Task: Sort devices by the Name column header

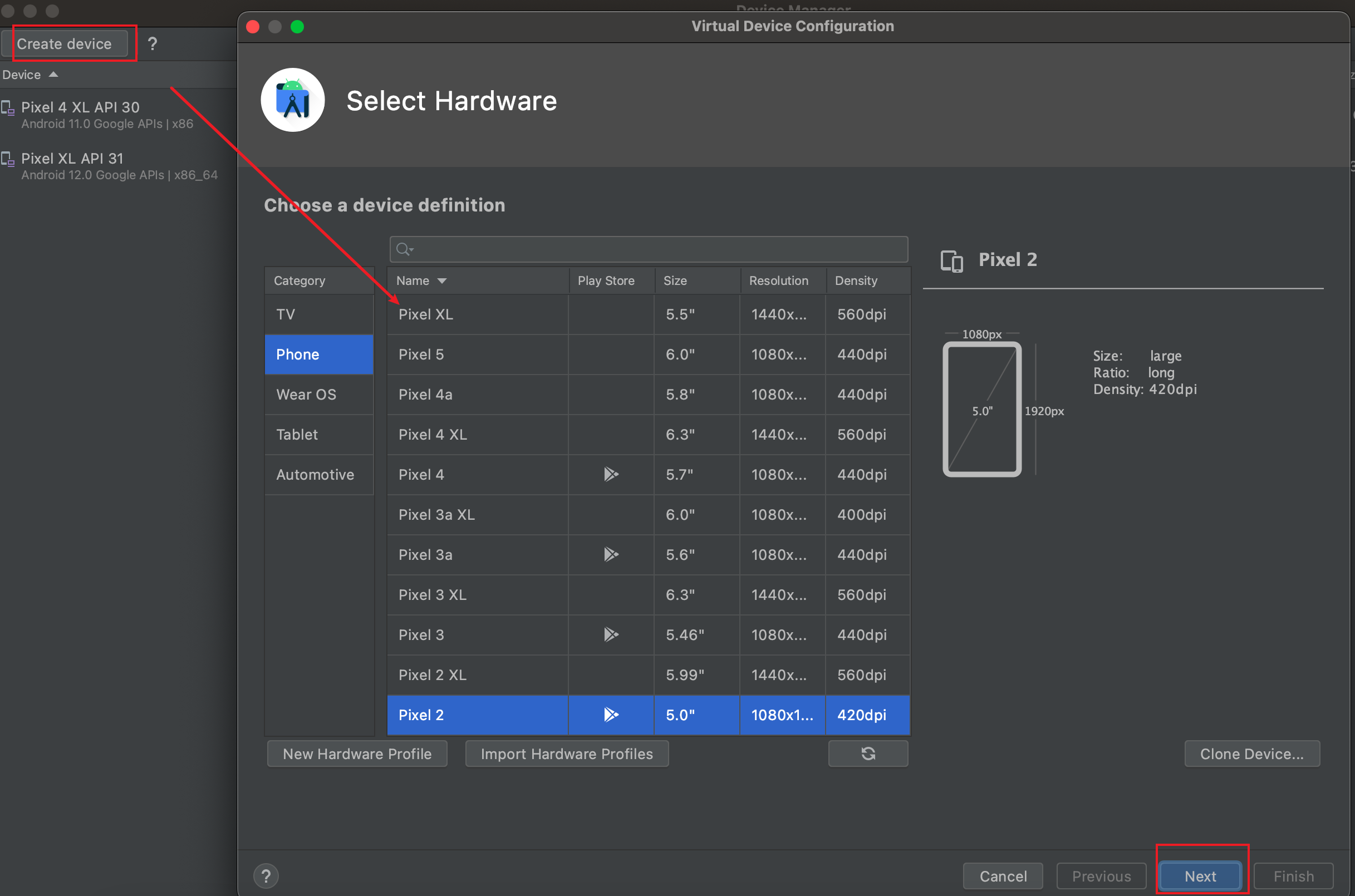Action: tap(478, 280)
